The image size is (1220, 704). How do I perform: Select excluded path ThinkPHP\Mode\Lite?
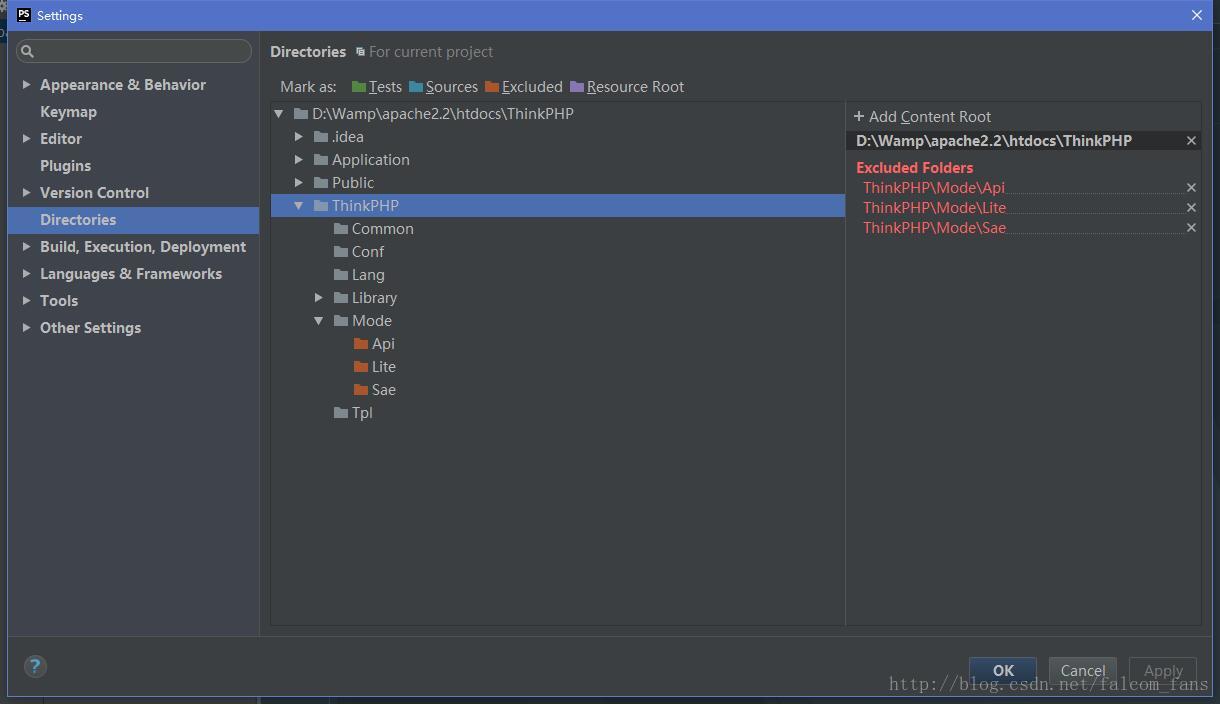tap(934, 207)
